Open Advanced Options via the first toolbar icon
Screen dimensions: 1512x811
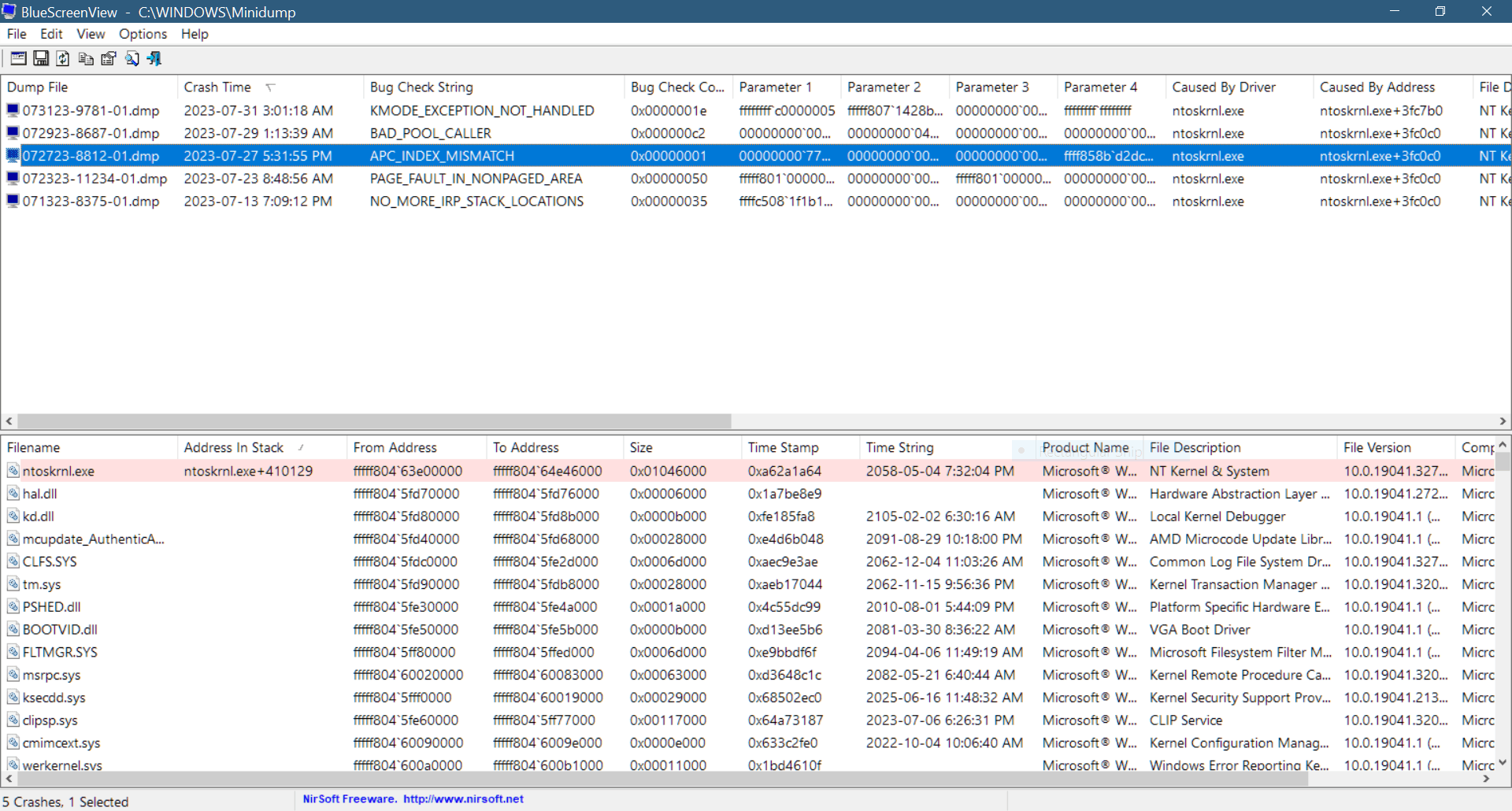click(x=17, y=58)
